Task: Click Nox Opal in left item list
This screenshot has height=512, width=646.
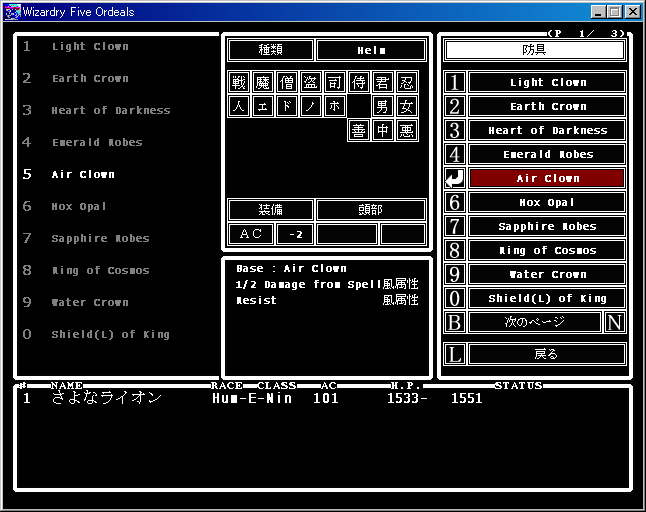Action: click(79, 206)
